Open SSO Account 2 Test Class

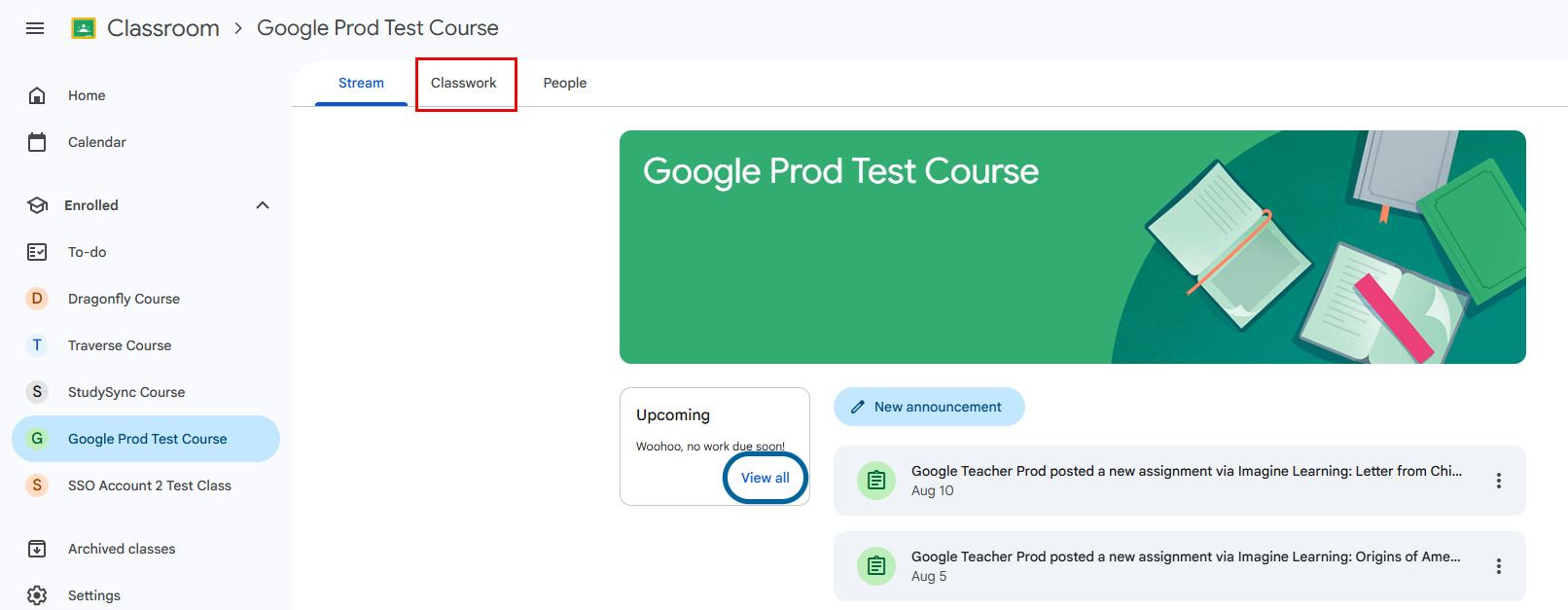[146, 485]
